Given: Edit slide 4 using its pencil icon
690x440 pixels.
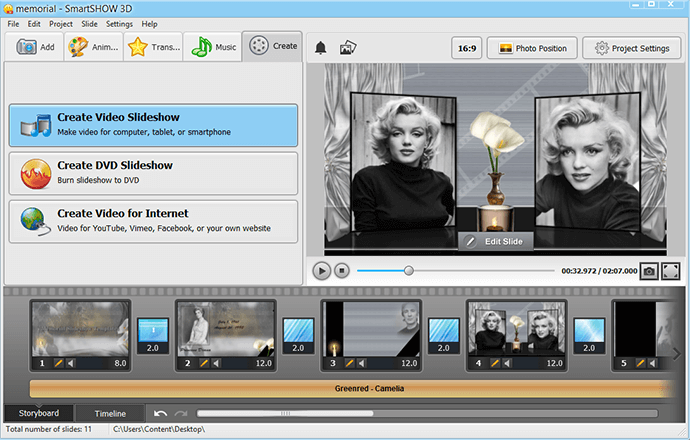Looking at the screenshot, I should coord(495,363).
